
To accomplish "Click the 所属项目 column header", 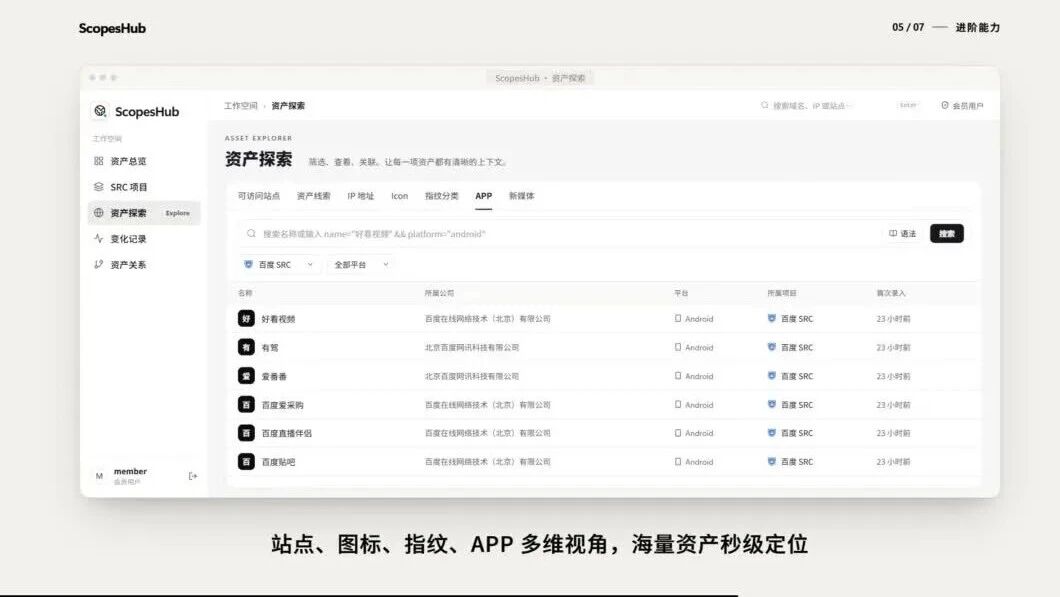I will click(781, 293).
